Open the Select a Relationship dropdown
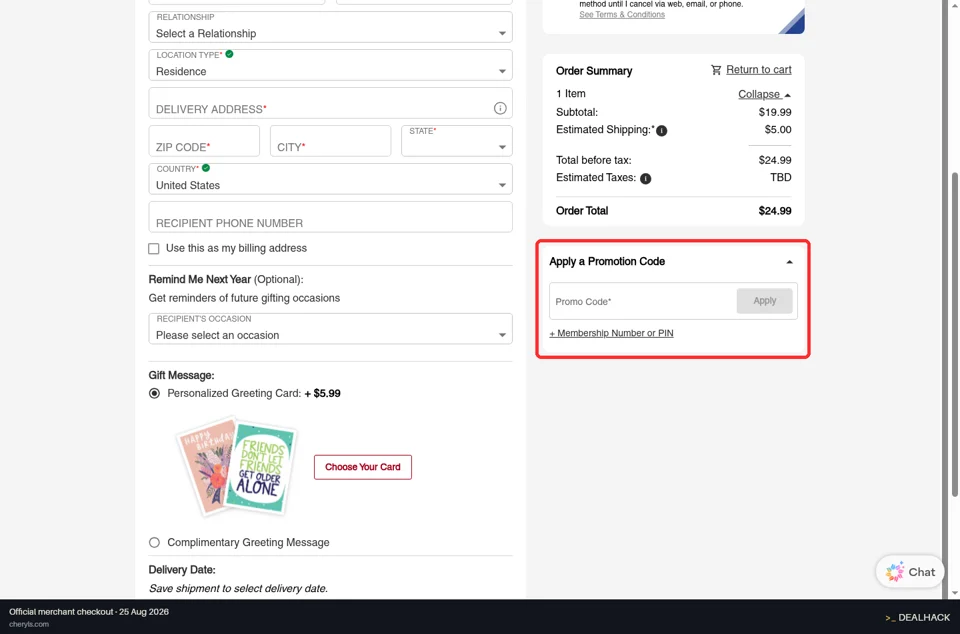This screenshot has width=960, height=634. coord(331,27)
